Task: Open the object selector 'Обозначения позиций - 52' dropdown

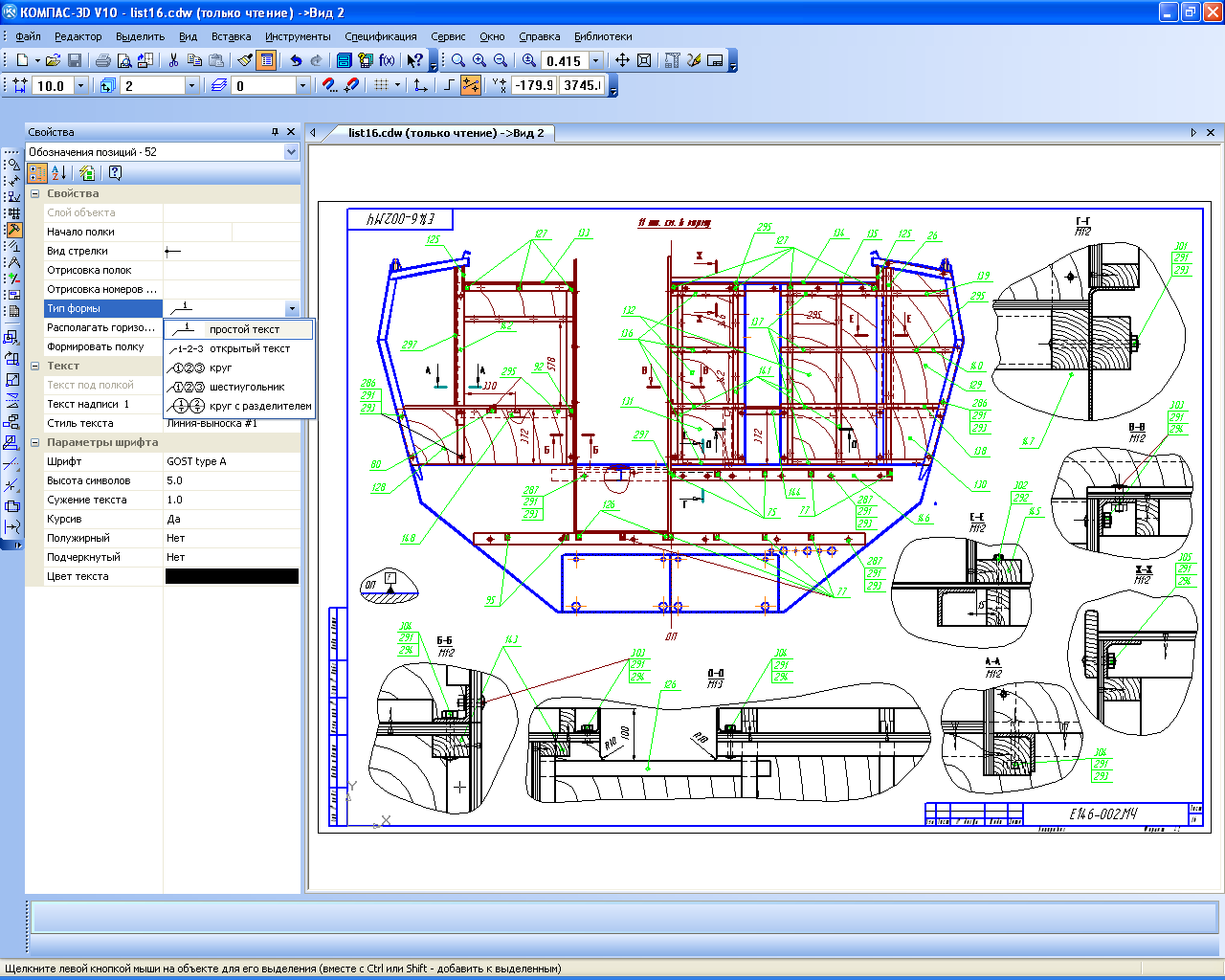Action: tap(291, 152)
